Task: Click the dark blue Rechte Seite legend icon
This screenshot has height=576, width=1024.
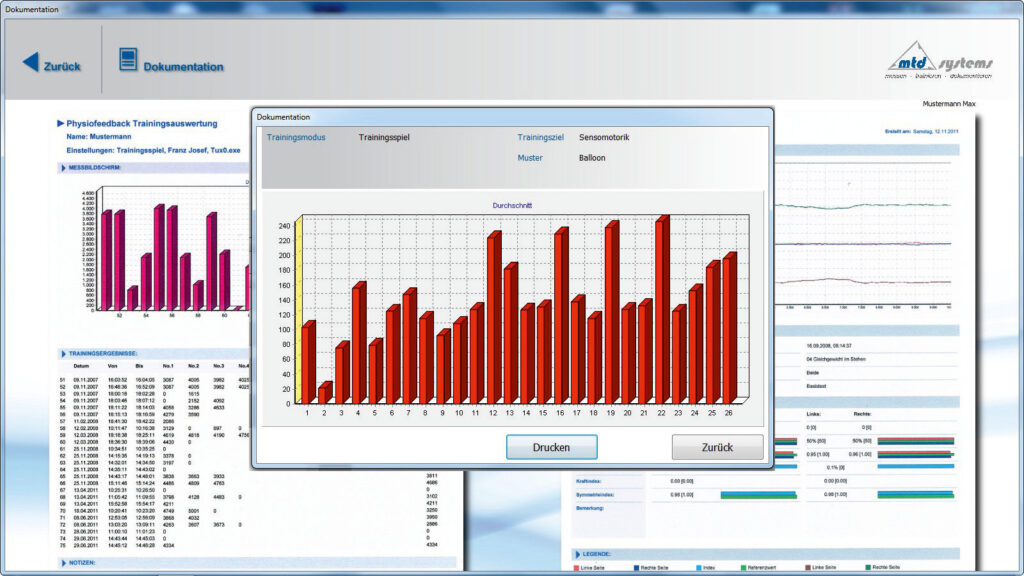Action: [x=637, y=567]
